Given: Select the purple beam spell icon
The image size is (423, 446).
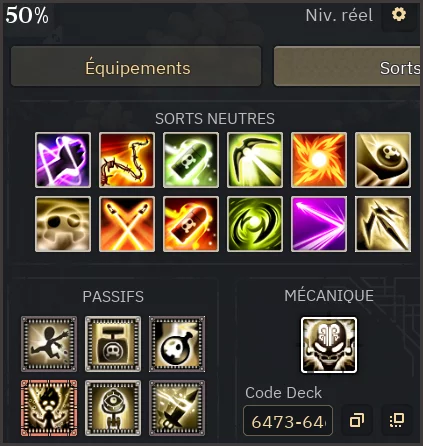Looking at the screenshot, I should click(x=319, y=224).
